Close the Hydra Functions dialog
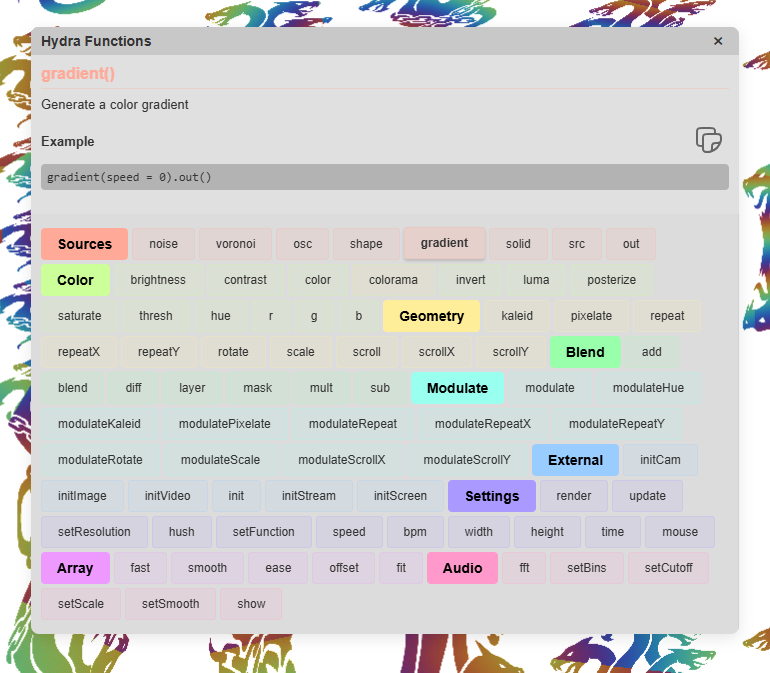770x673 pixels. tap(718, 41)
